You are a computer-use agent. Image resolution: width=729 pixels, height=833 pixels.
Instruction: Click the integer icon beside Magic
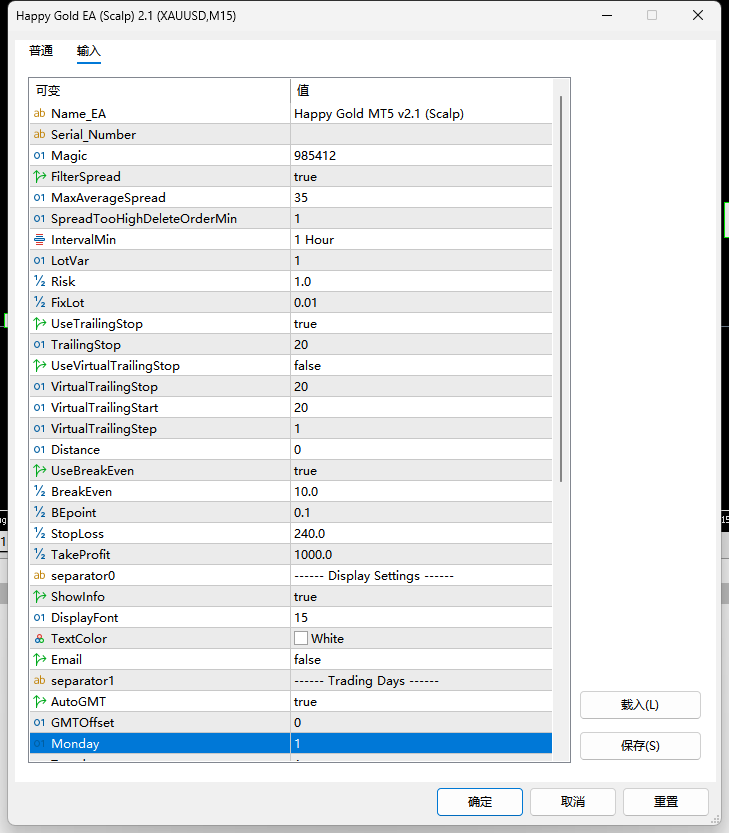39,156
